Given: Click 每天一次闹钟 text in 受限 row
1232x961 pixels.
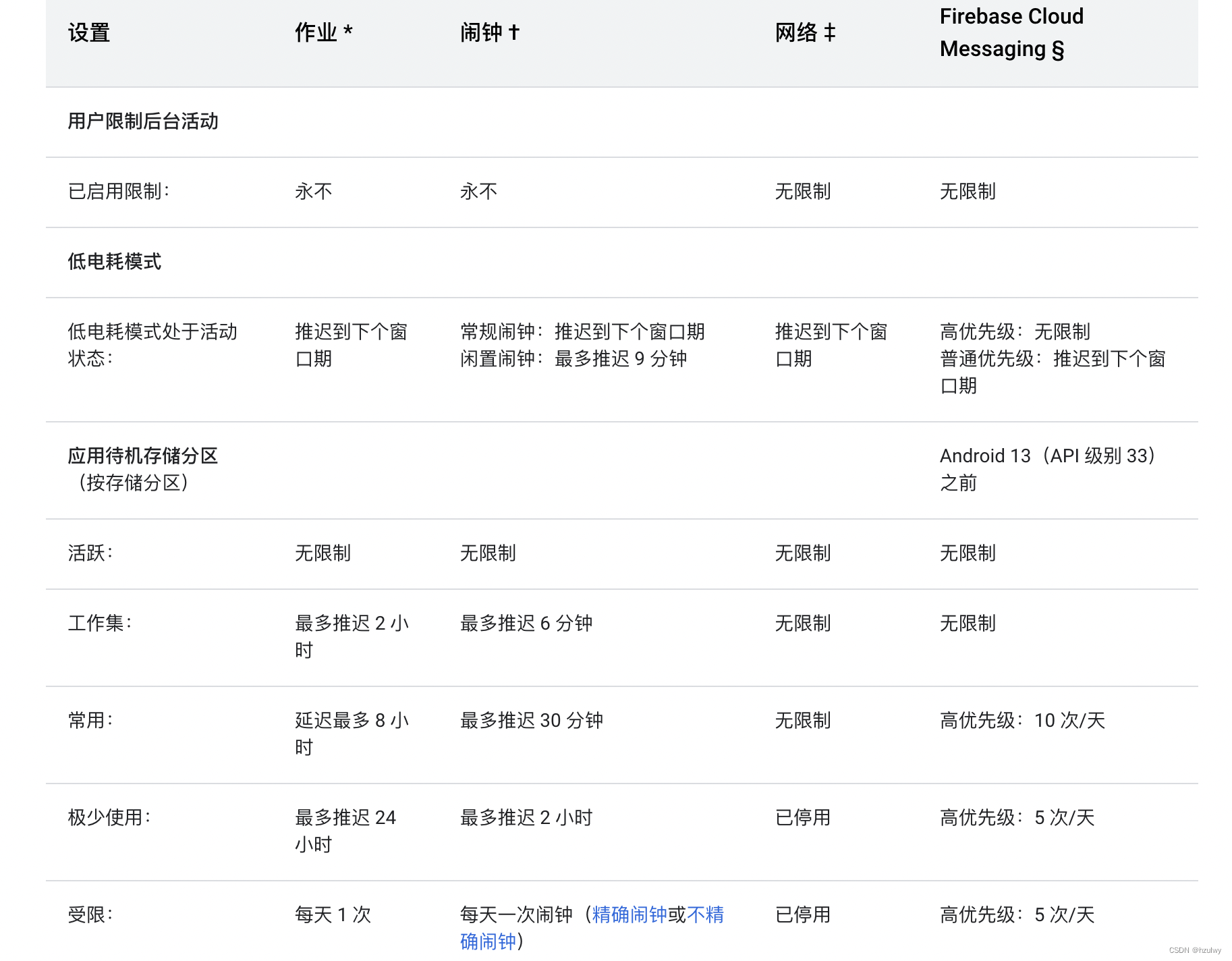Looking at the screenshot, I should 516,914.
